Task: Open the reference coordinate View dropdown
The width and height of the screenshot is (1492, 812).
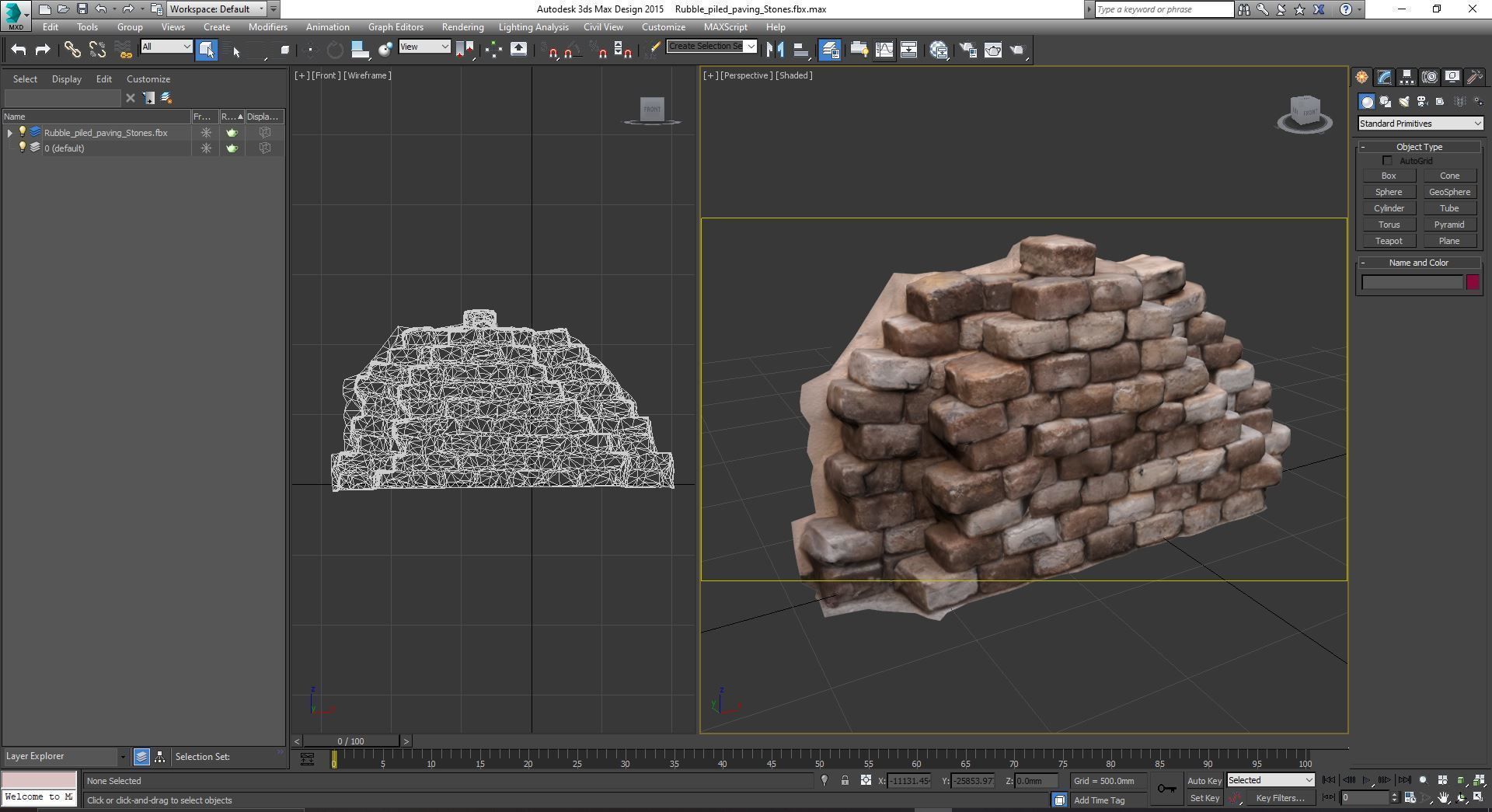Action: (424, 47)
